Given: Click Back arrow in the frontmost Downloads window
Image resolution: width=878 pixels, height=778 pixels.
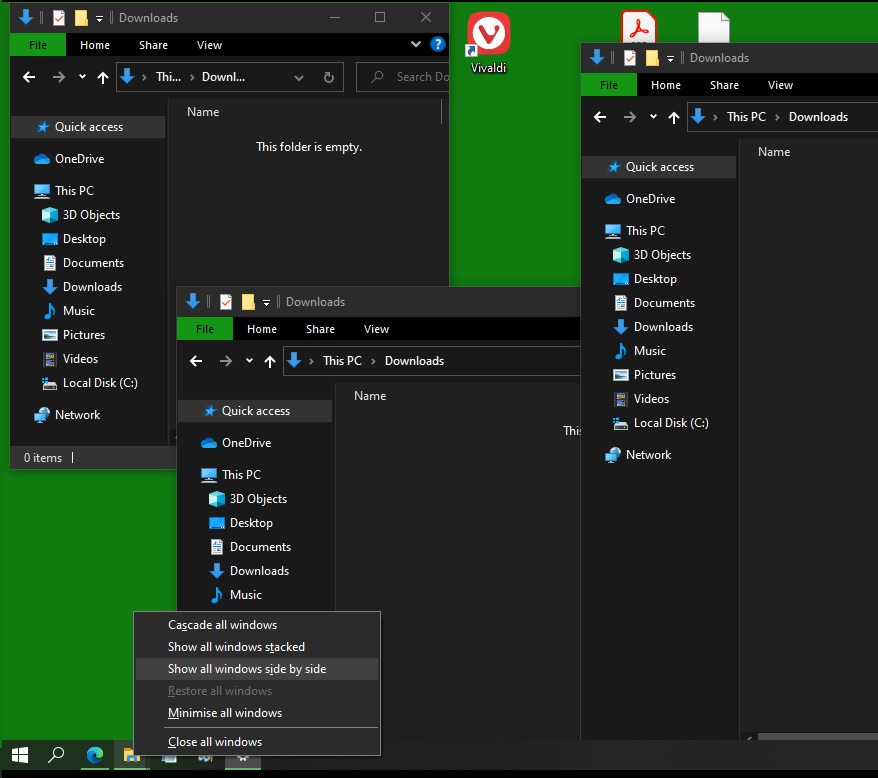Looking at the screenshot, I should [600, 117].
